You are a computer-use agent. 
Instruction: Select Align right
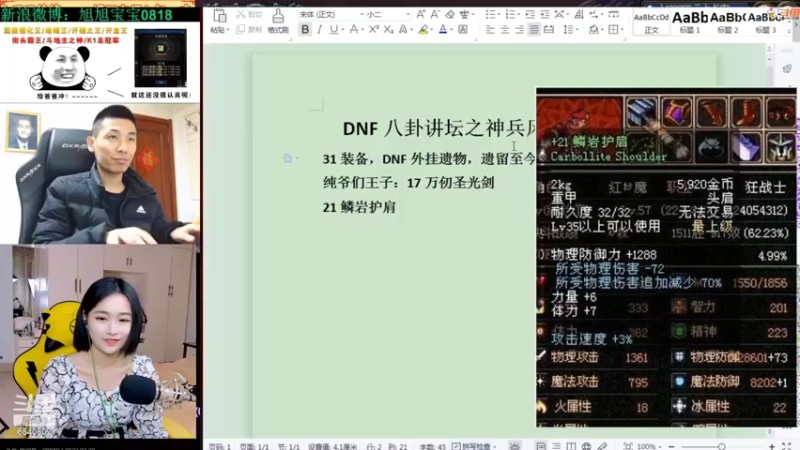tap(519, 30)
